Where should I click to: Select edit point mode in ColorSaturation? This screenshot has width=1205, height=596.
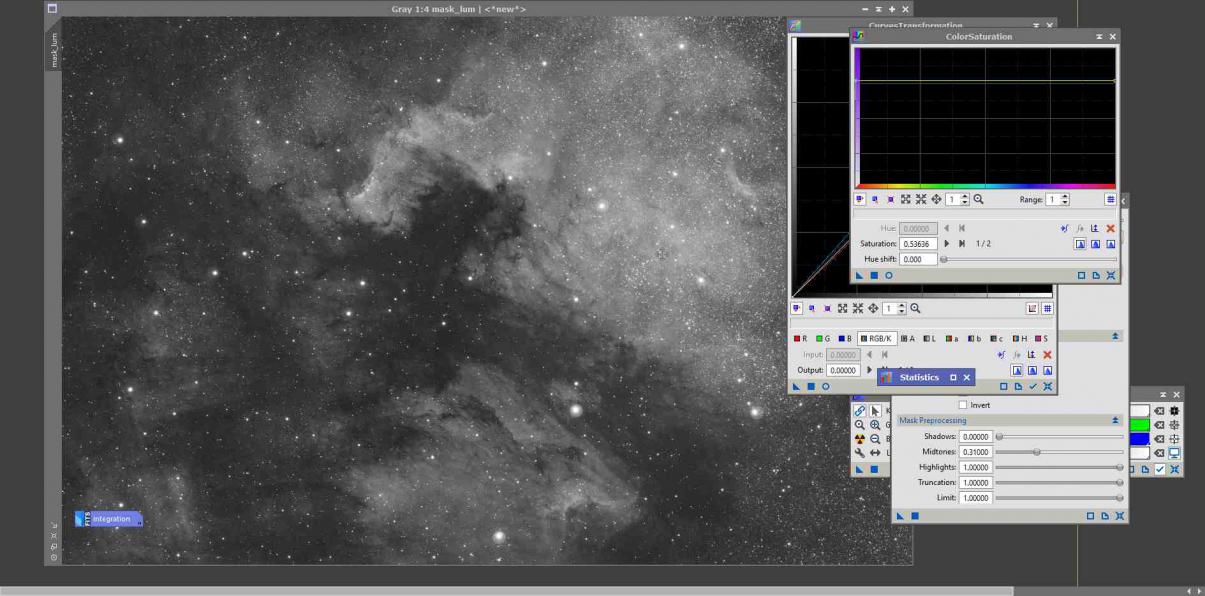[x=859, y=199]
